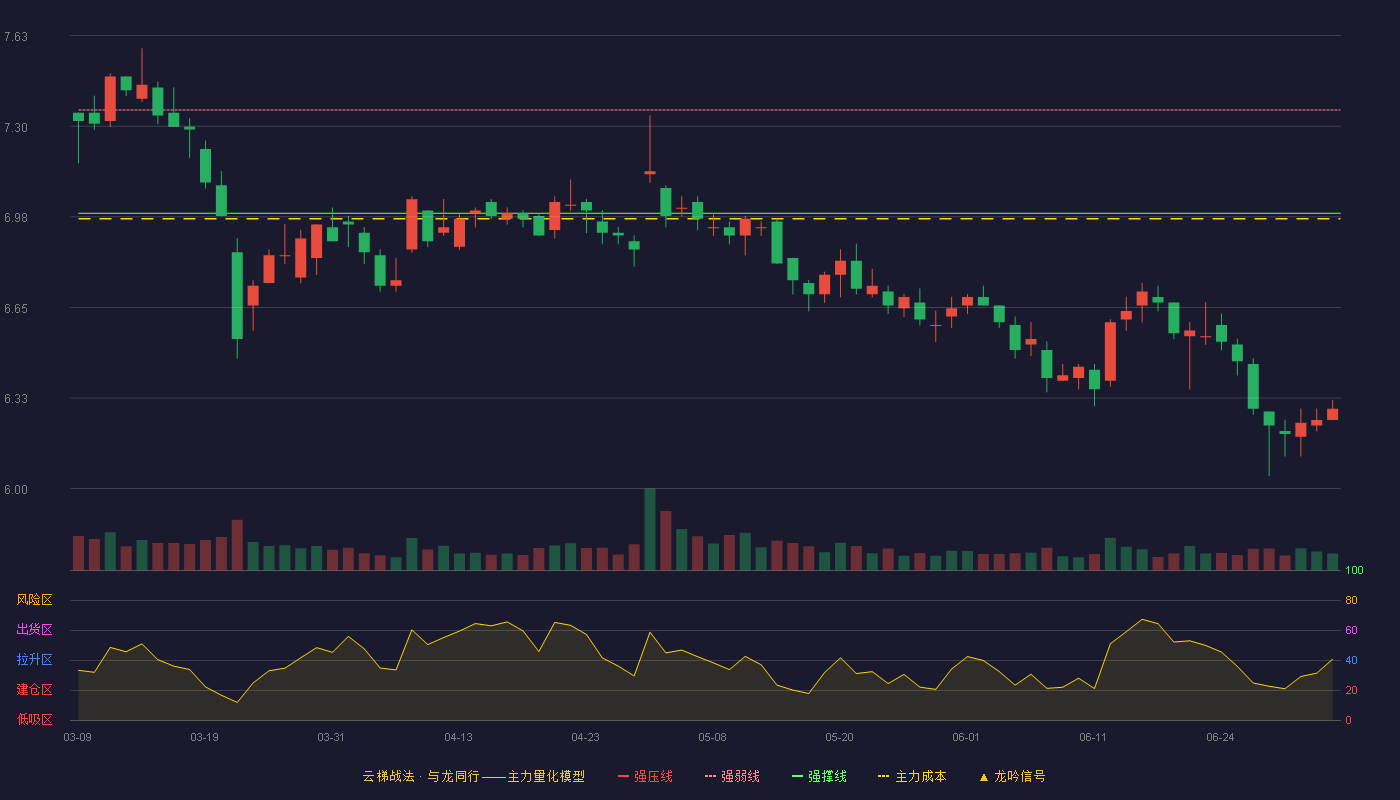
Task: Click the 低吸区 zone label
Action: point(34,719)
